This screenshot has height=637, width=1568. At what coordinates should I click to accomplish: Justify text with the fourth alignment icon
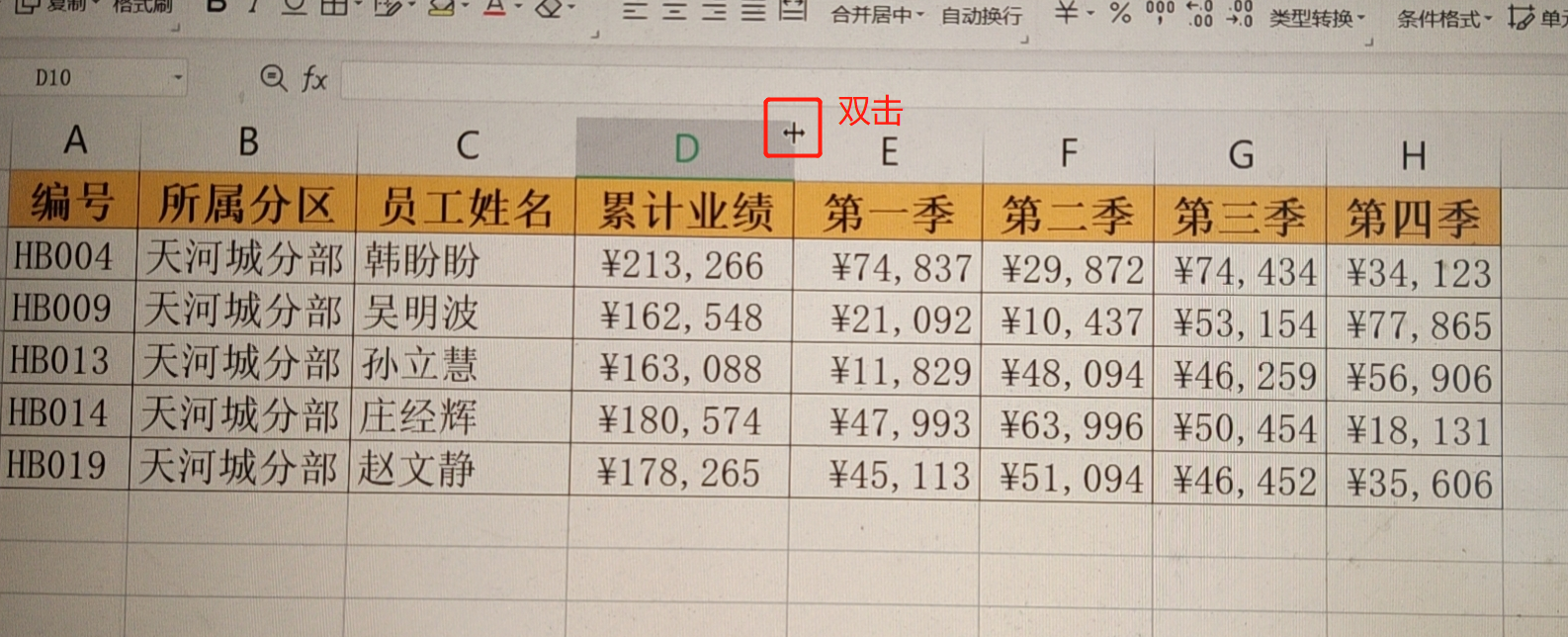coord(753,11)
